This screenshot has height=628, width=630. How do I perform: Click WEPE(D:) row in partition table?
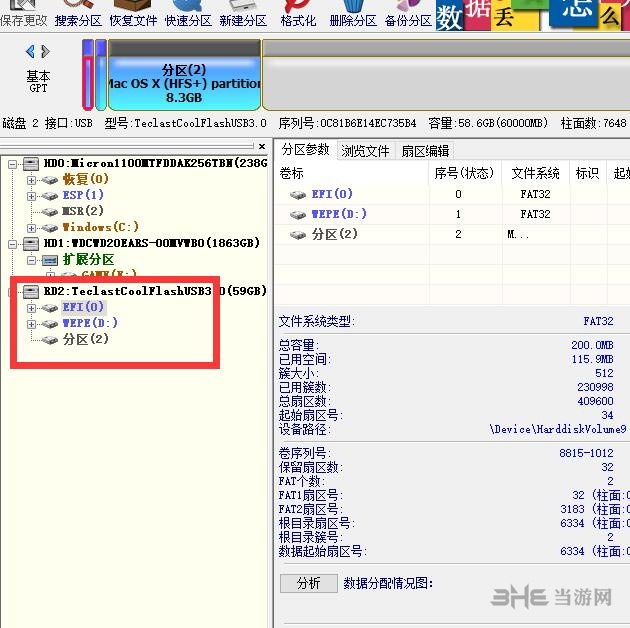(452, 215)
